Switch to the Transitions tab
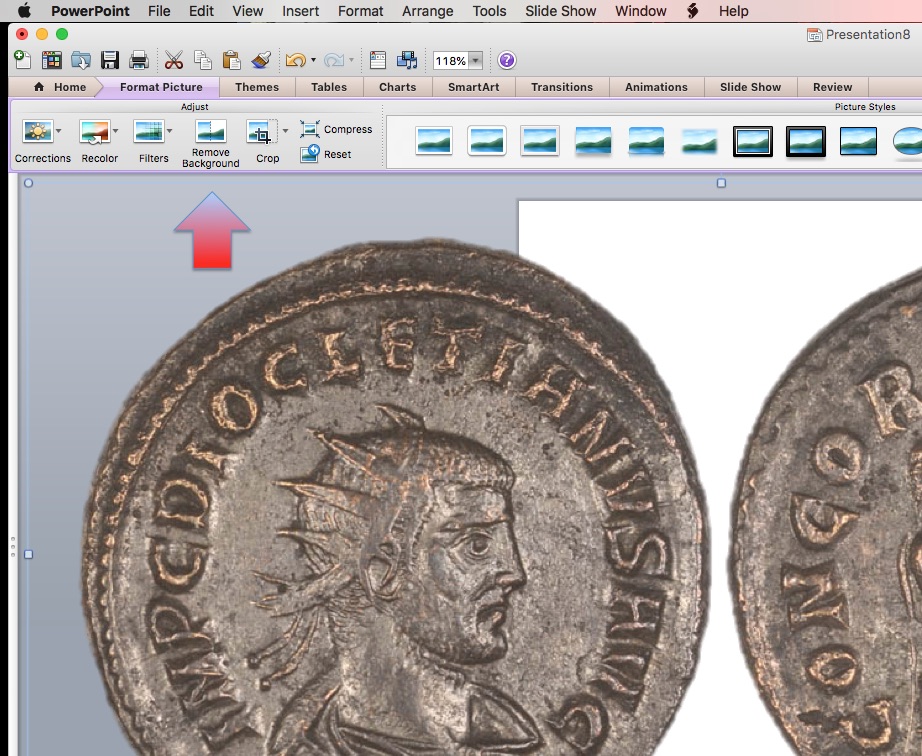922x756 pixels. (562, 87)
